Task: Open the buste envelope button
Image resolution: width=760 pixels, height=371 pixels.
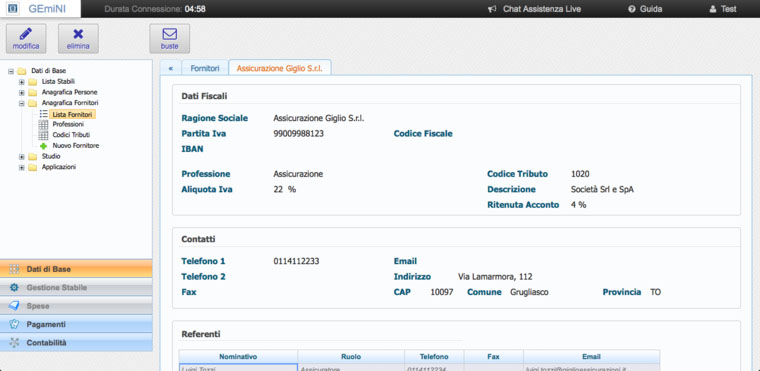Action: (x=170, y=39)
